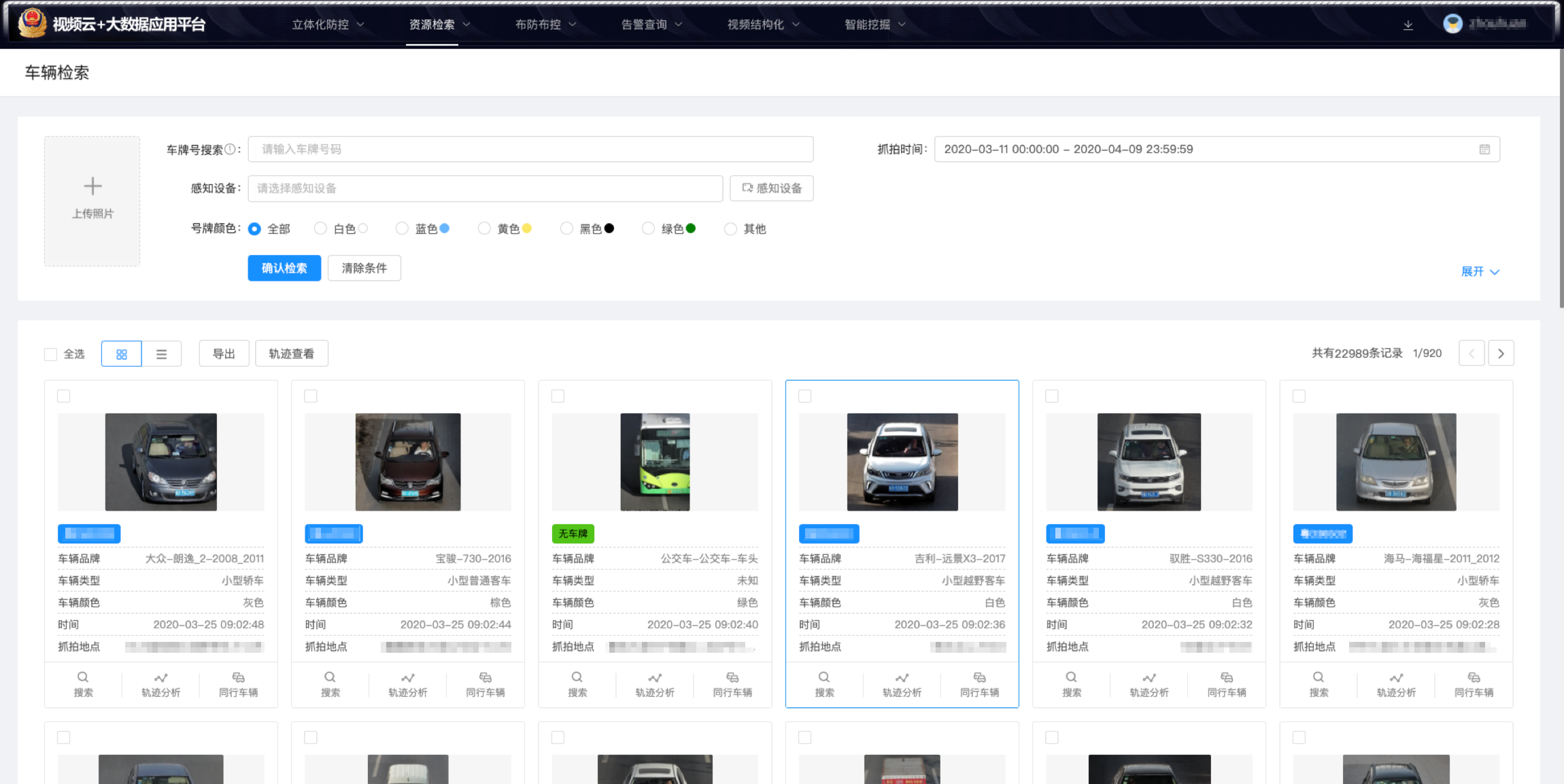Screen dimensions: 1564x784
Task: Go to next results page
Action: click(x=1501, y=354)
